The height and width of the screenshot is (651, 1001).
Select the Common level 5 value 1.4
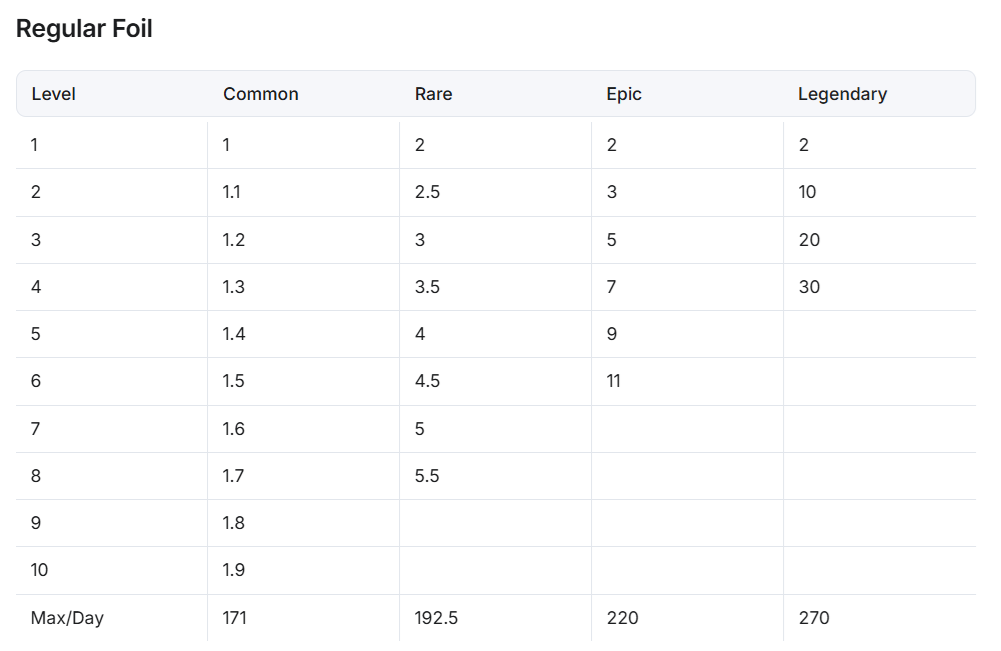234,334
